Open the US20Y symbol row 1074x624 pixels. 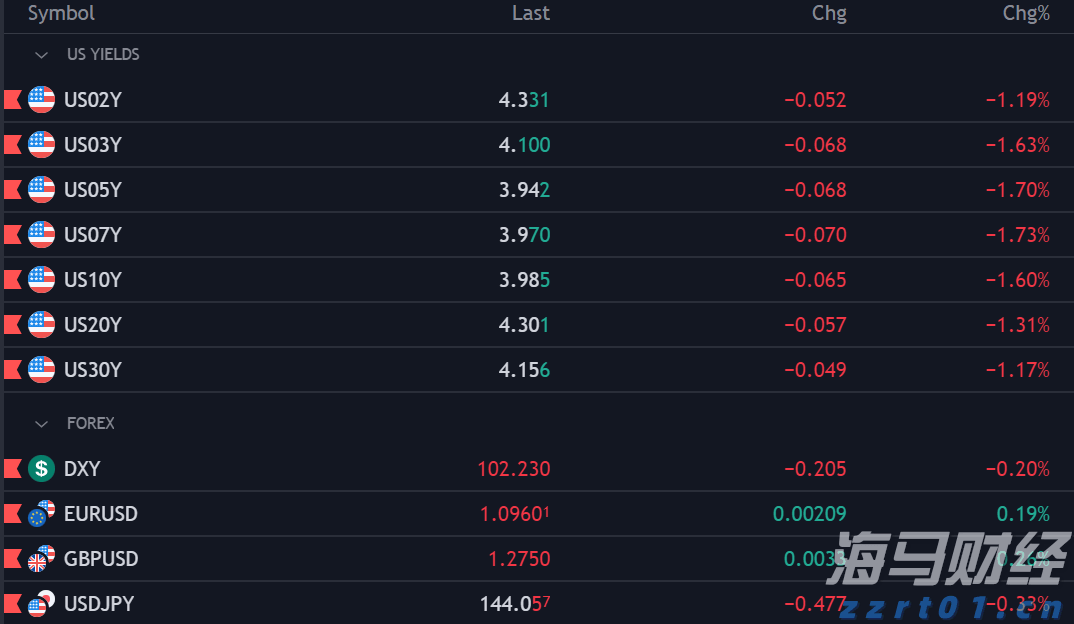tap(92, 325)
